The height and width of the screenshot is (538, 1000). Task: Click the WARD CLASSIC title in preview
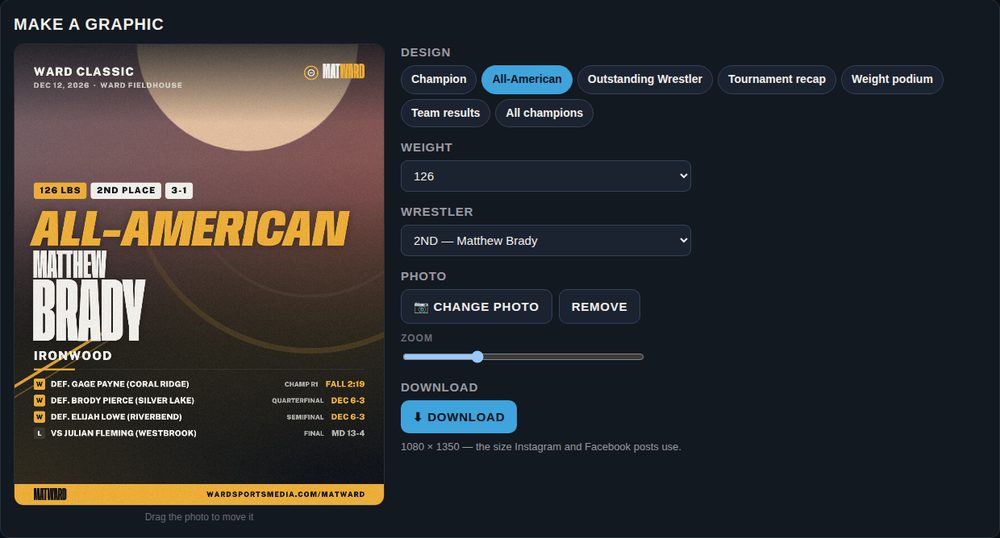click(x=84, y=71)
